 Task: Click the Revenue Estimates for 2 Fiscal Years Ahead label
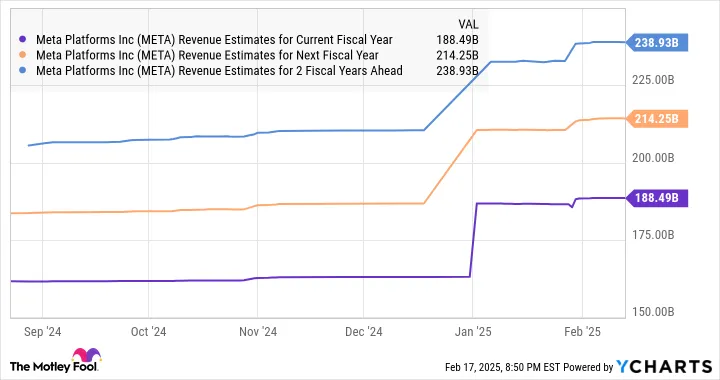point(219,71)
